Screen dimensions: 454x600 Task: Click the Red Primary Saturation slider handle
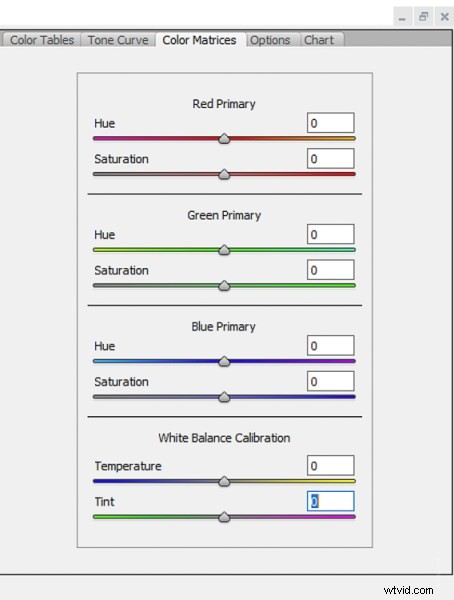coord(224,174)
